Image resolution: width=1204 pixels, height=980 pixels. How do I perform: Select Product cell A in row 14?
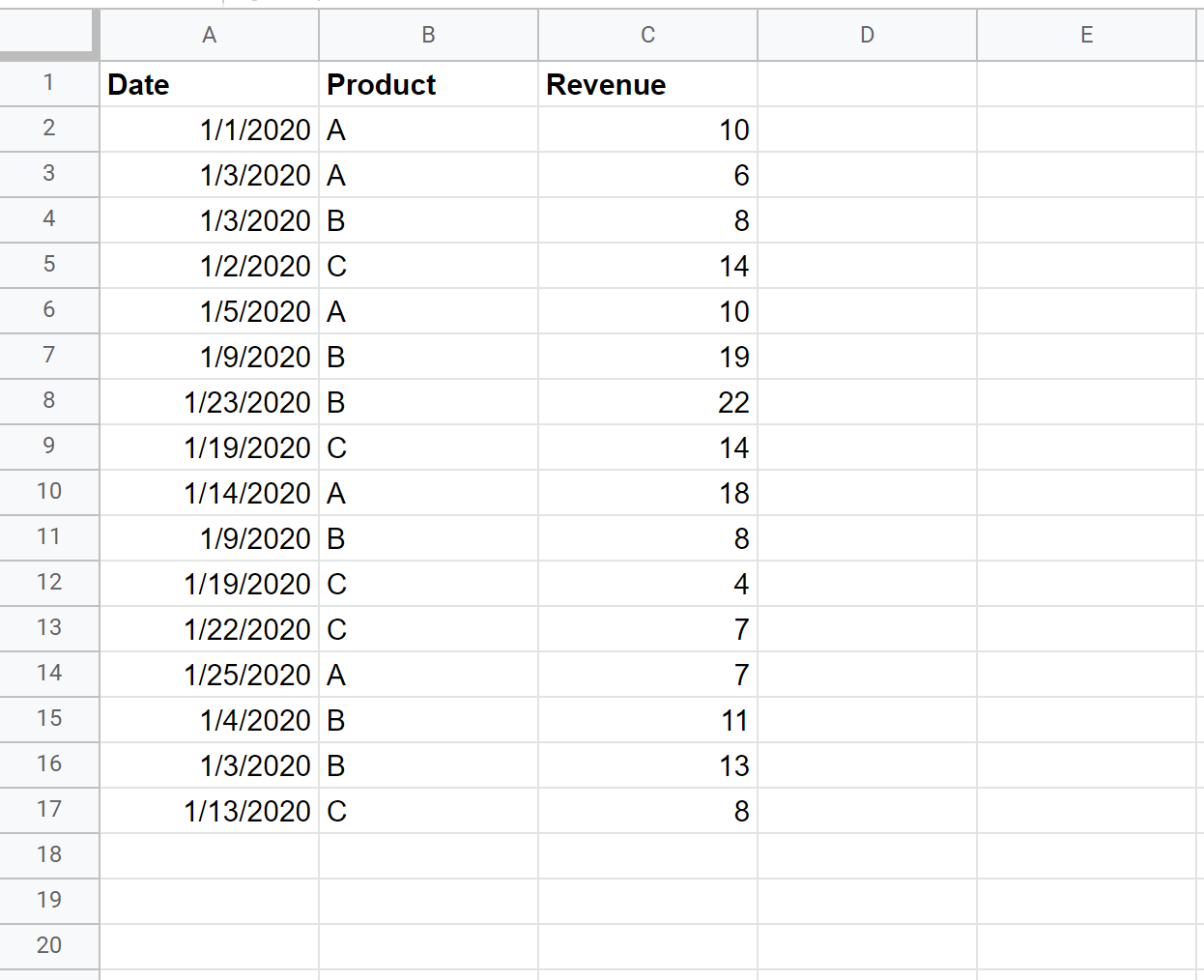pyautogui.click(x=428, y=675)
